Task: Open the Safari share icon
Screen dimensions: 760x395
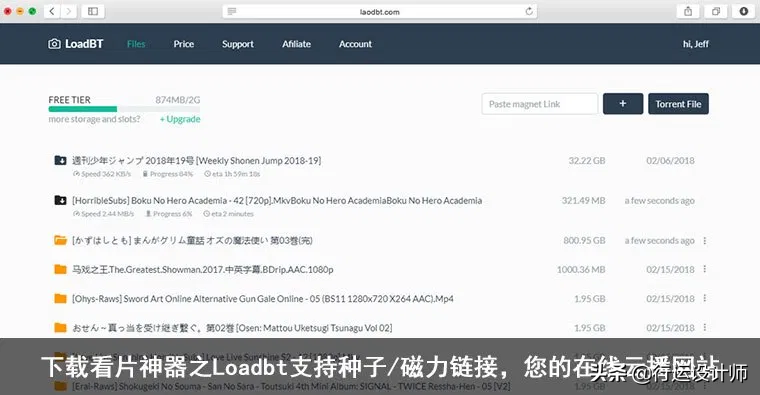Action: [688, 11]
